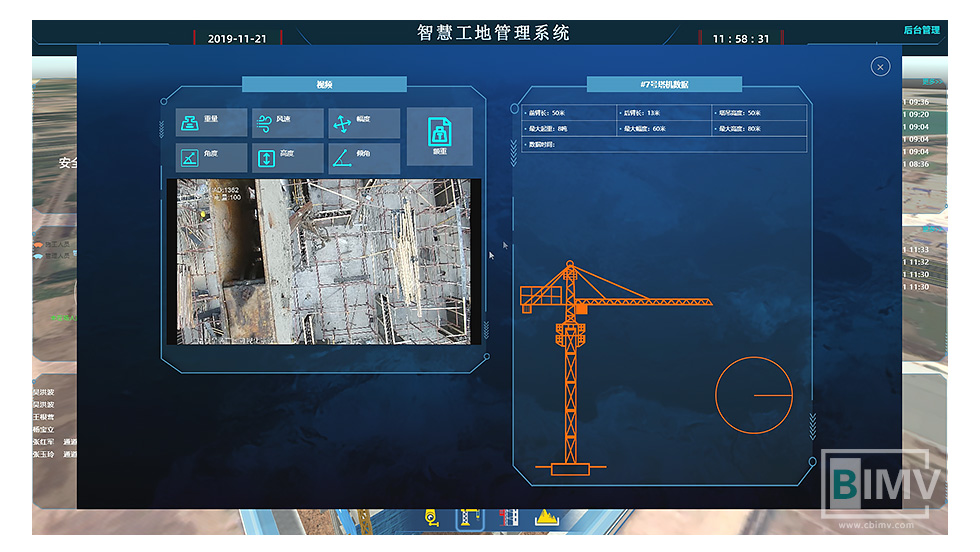Image resolution: width=980 pixels, height=552 pixels.
Task: Open the yellow mountain pit icon in bottom bar
Action: (x=546, y=518)
